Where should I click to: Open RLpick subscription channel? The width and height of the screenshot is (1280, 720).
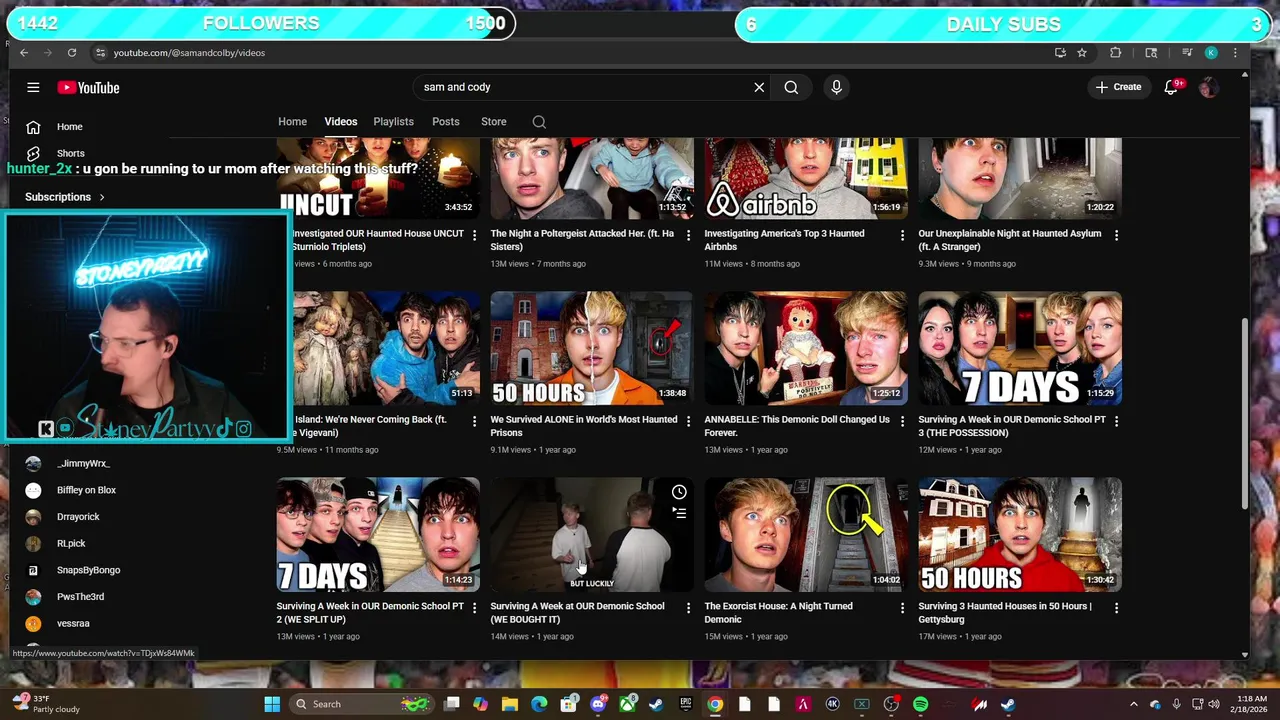pyautogui.click(x=71, y=544)
